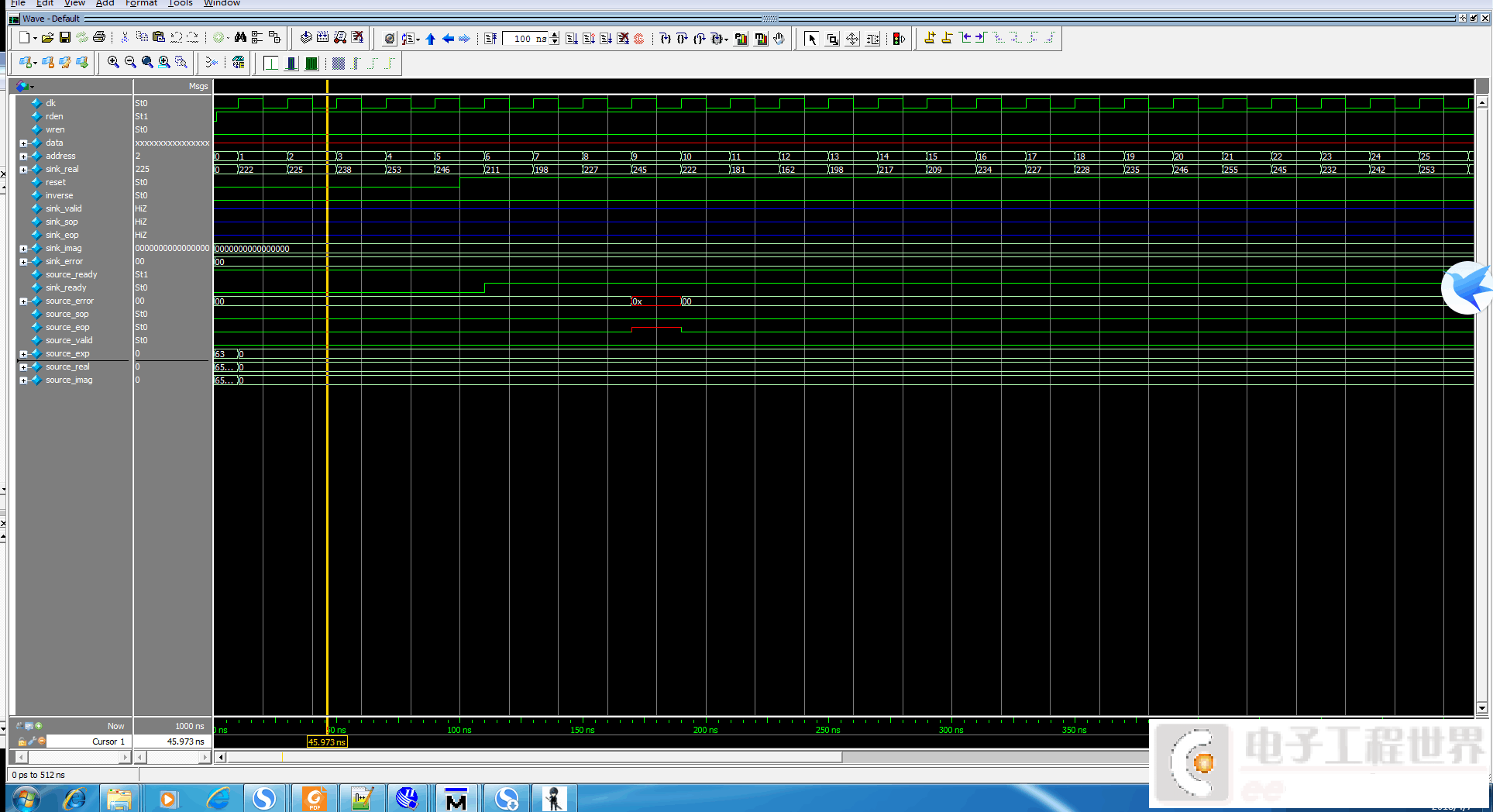
Task: Choose the Zoom mode box tool
Action: pos(832,39)
